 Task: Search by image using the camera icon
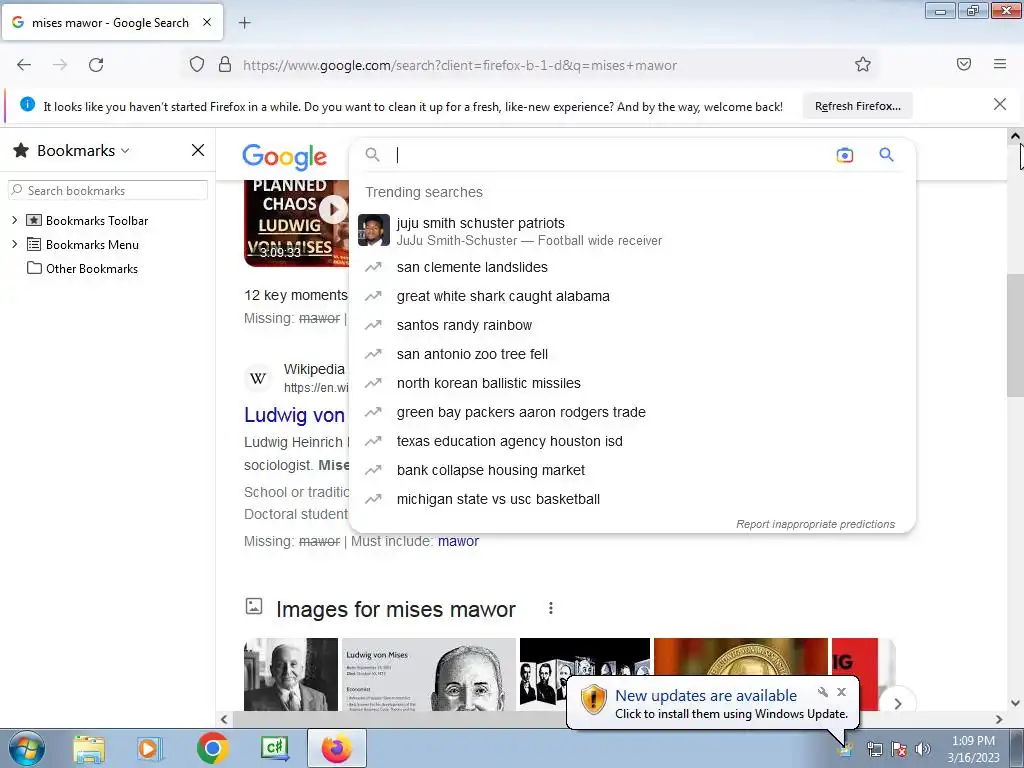pyautogui.click(x=844, y=155)
